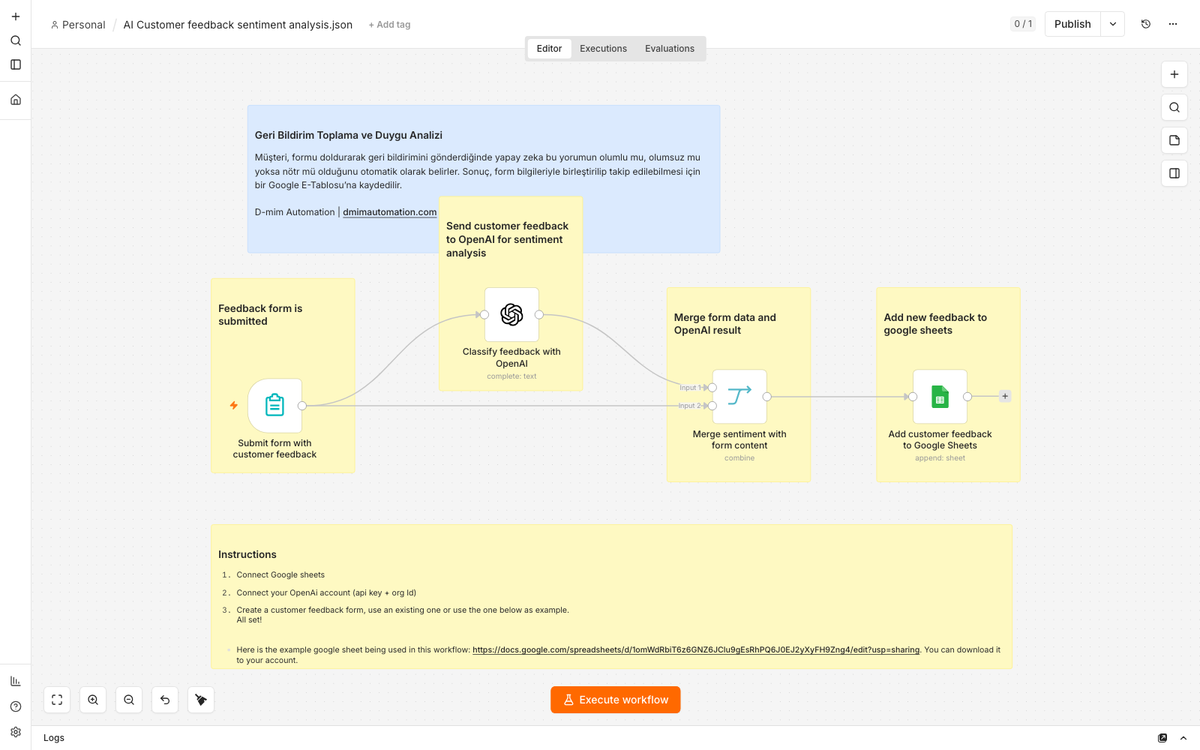Screen dimensions: 1200x750
Task: Open the Publish dropdown arrow
Action: (1113, 24)
